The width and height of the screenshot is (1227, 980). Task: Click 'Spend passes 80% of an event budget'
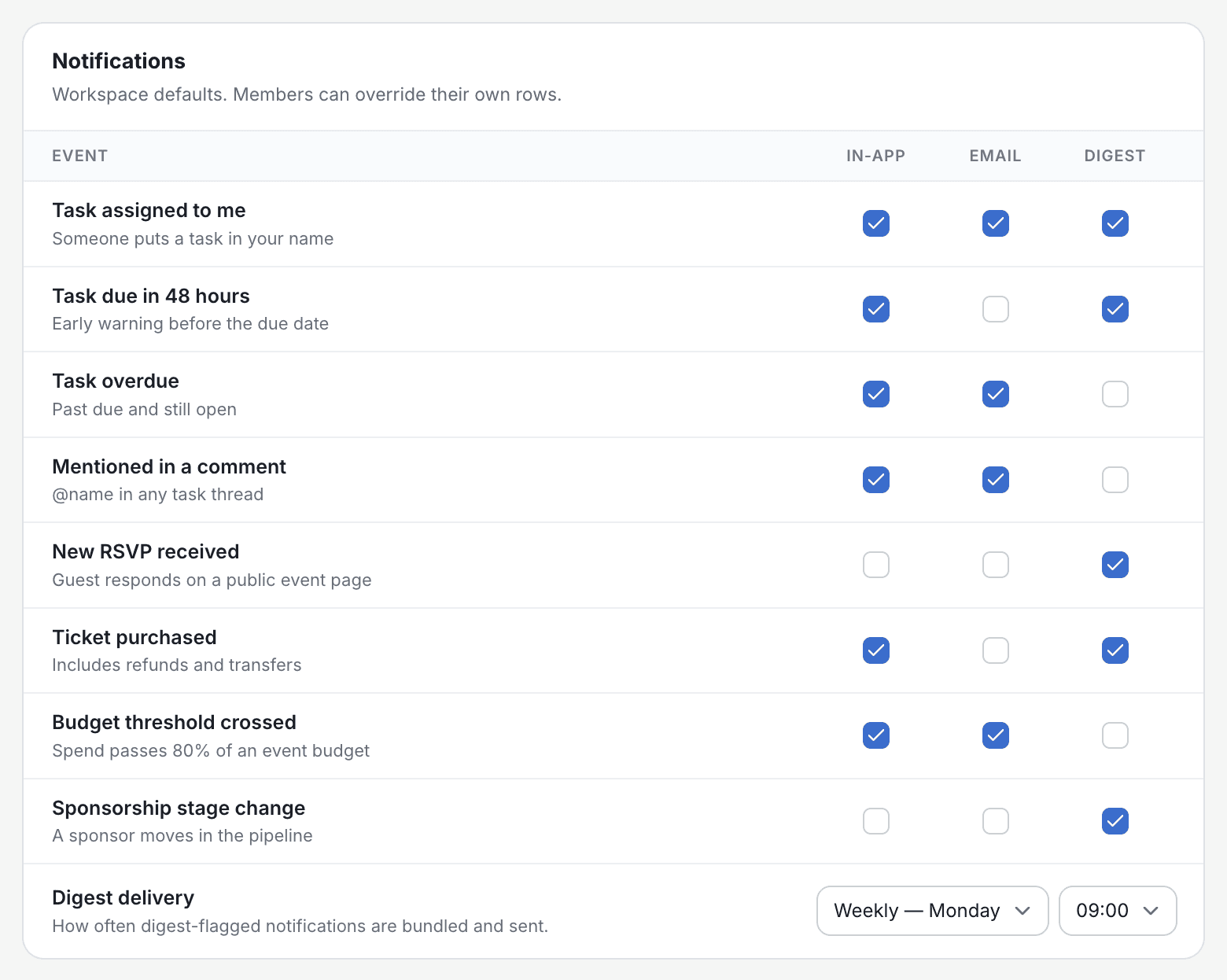[x=211, y=750]
